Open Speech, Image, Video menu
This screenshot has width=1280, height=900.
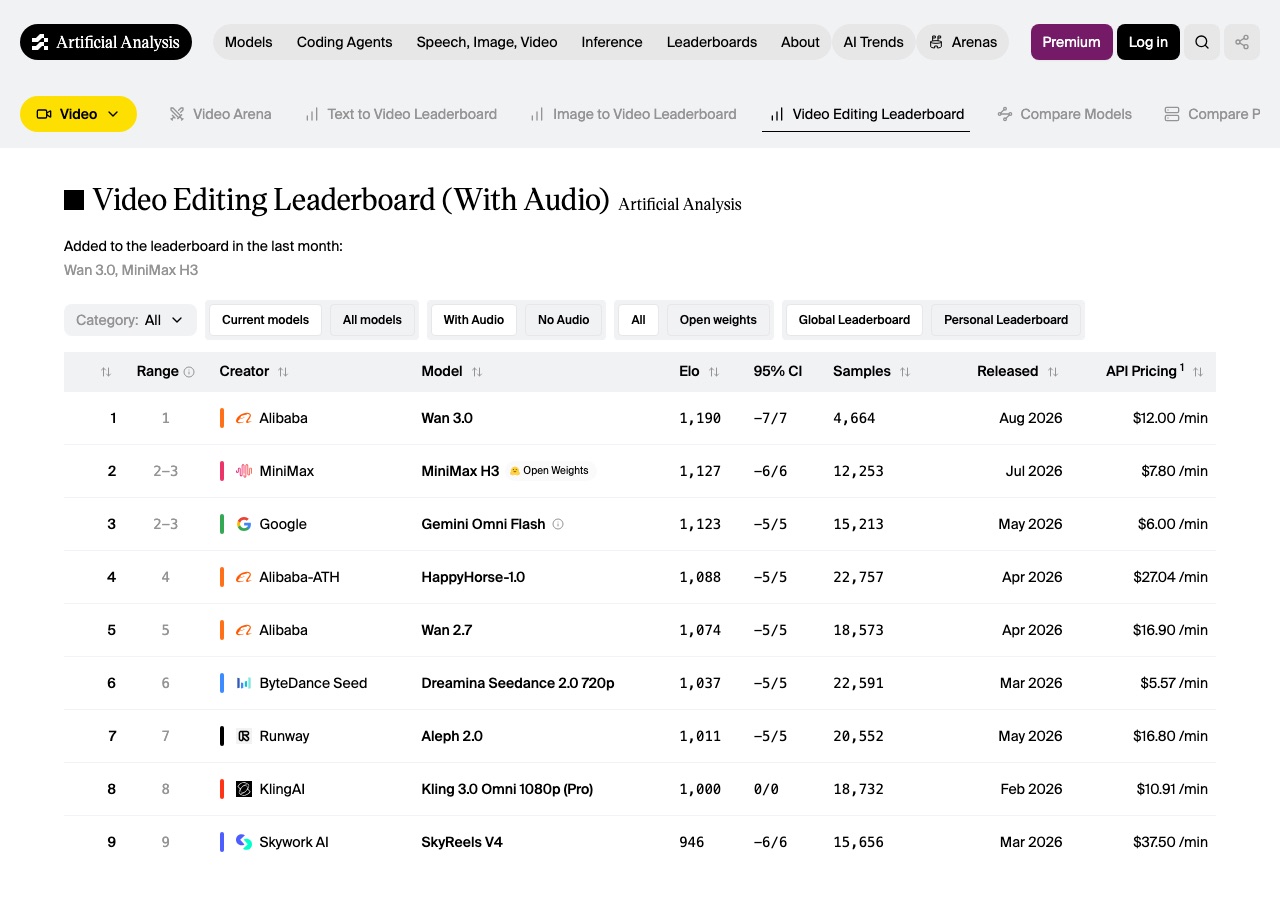tap(487, 42)
